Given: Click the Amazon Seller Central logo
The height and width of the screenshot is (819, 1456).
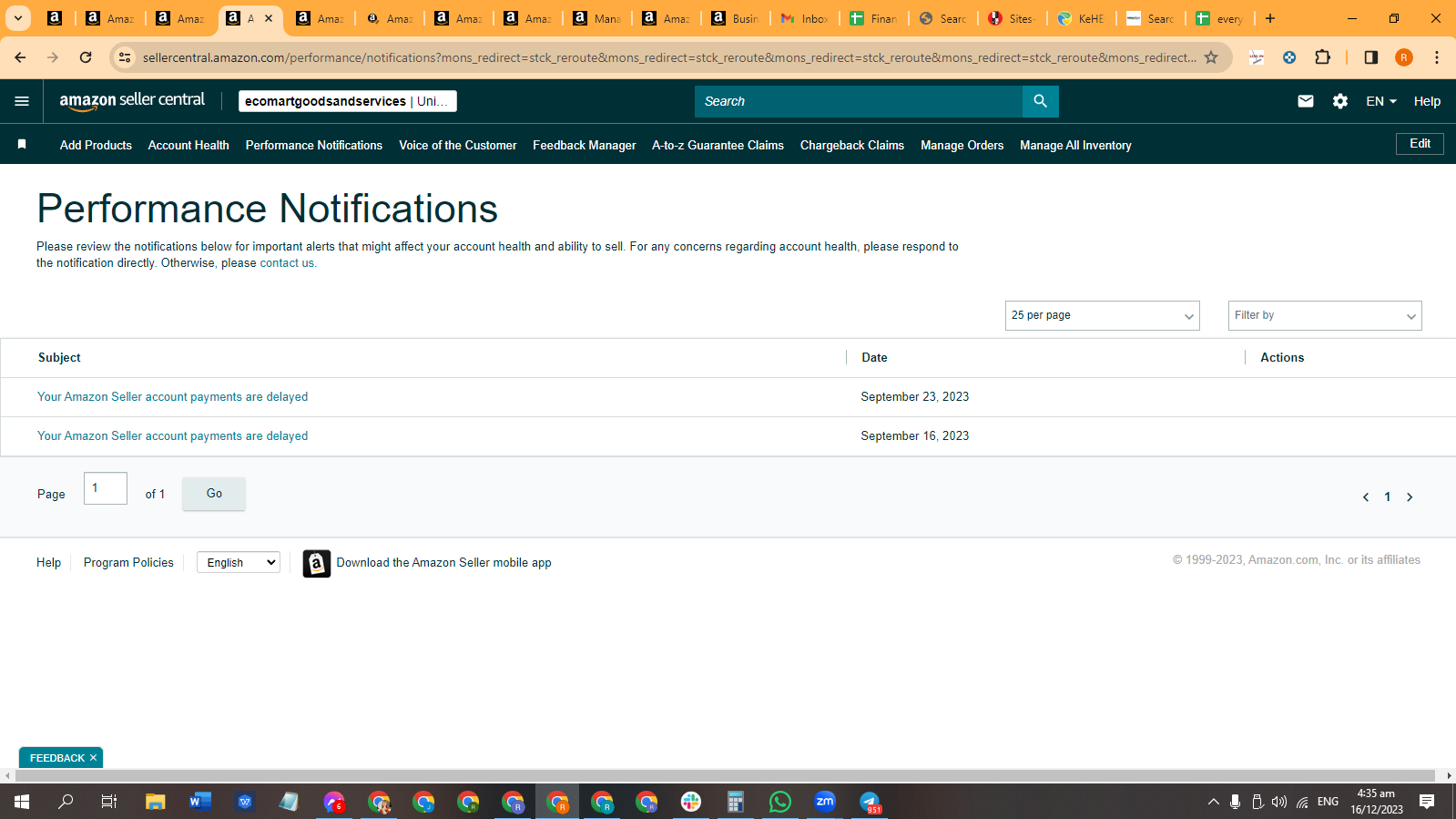Looking at the screenshot, I should 132,101.
